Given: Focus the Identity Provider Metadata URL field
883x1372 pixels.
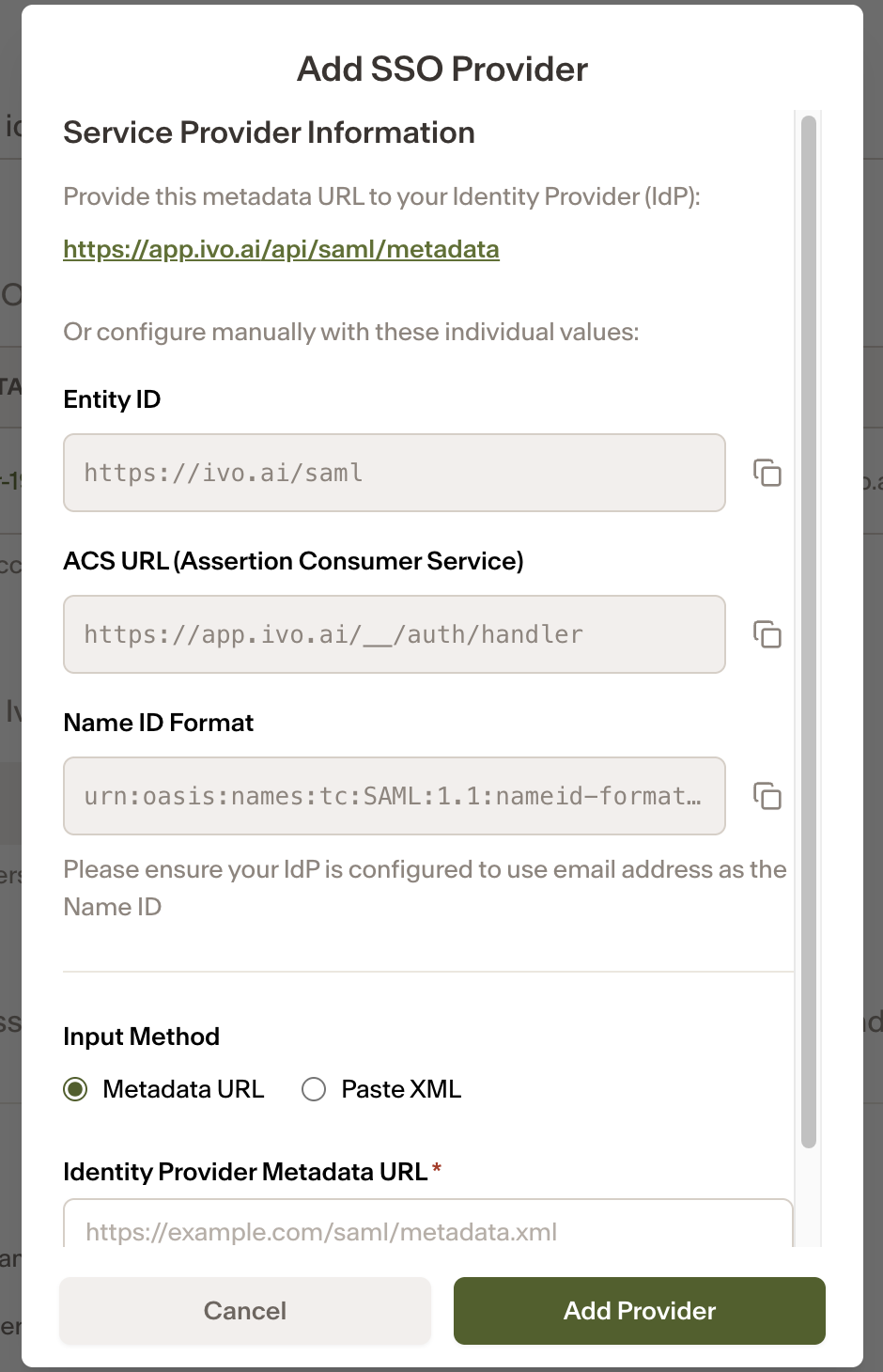Looking at the screenshot, I should pyautogui.click(x=428, y=1224).
